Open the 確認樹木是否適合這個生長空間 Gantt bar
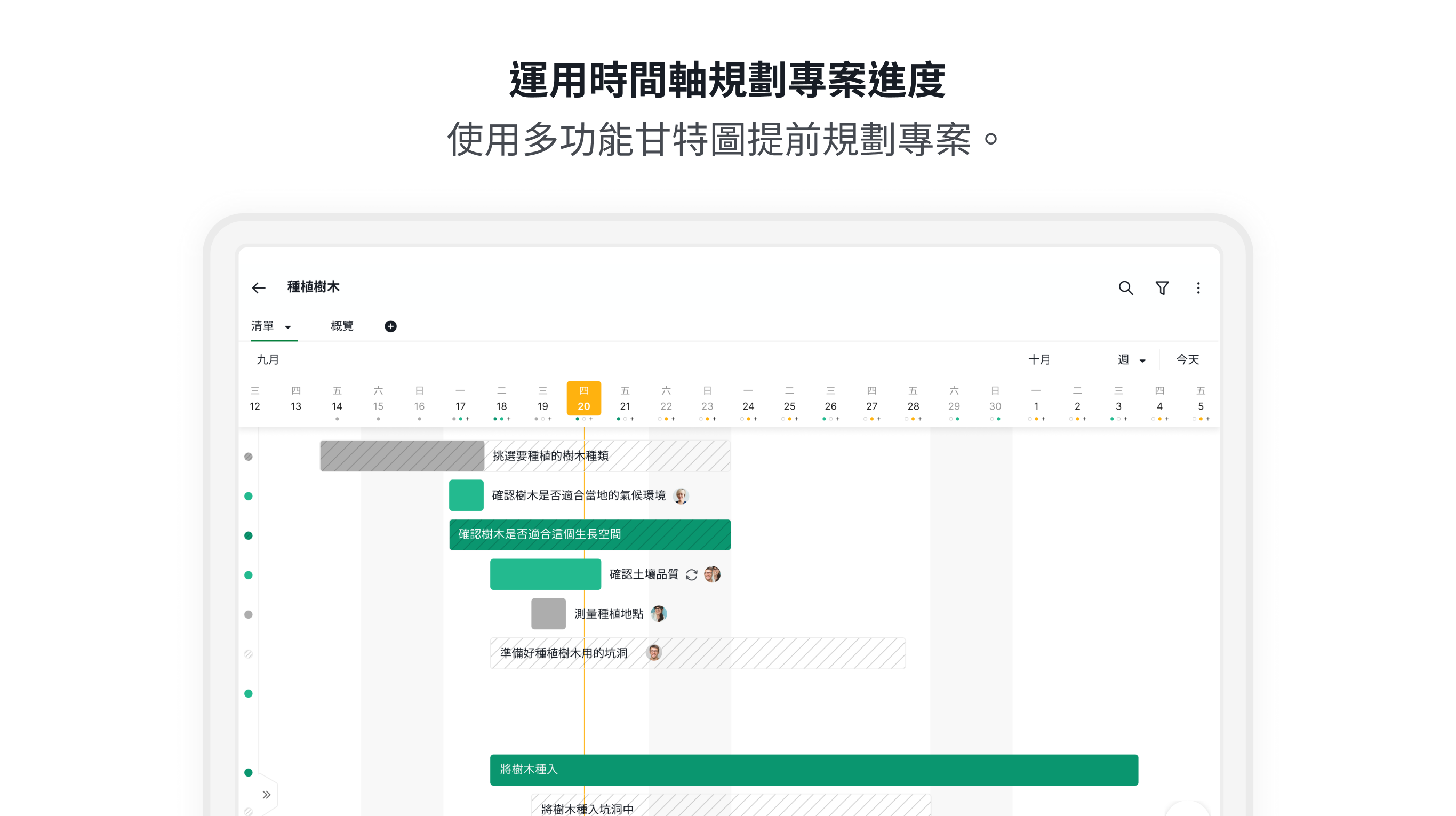 (589, 534)
